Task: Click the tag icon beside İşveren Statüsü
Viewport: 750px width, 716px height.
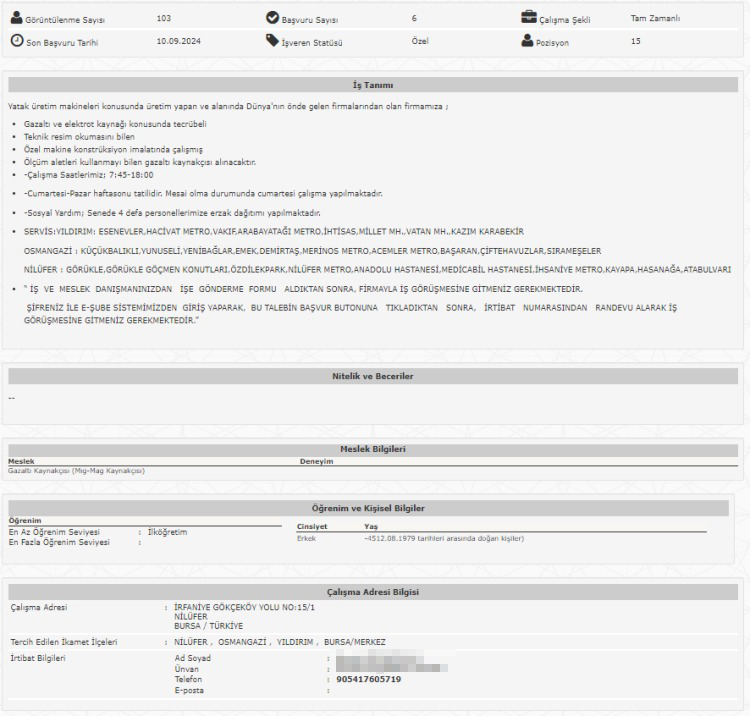Action: click(x=273, y=41)
